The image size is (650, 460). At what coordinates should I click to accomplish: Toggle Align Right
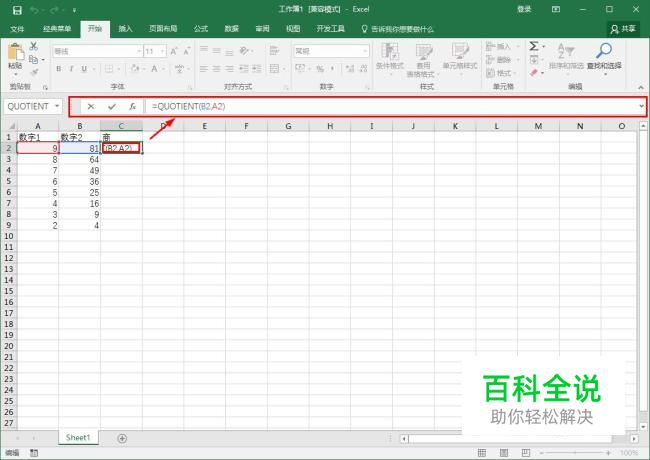(229, 68)
